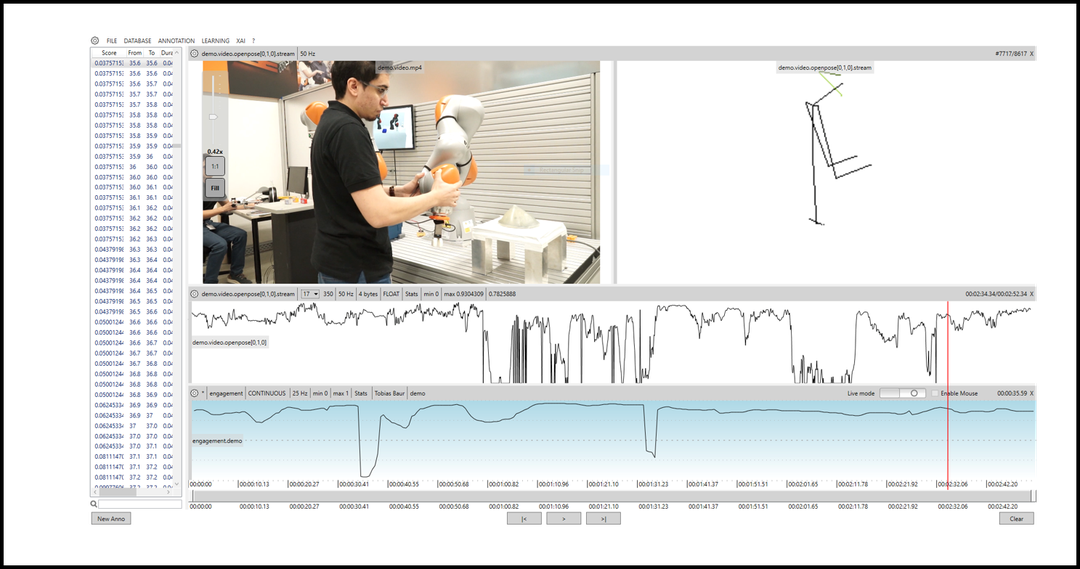1080x569 pixels.
Task: Click the engagement.demo track label
Action: tap(217, 441)
